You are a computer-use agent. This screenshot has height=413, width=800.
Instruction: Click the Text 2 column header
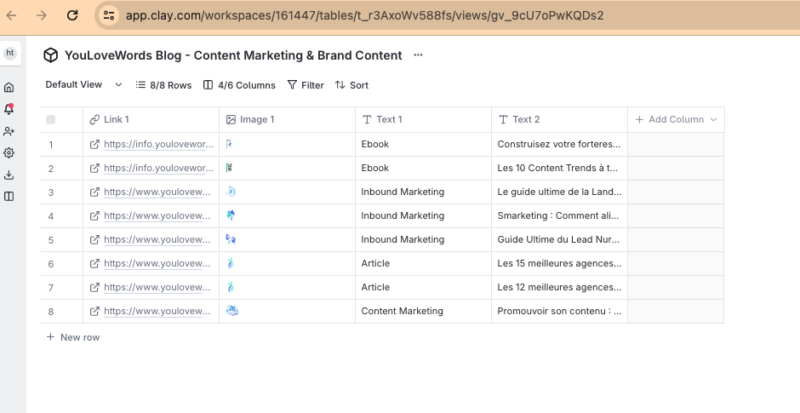point(560,119)
